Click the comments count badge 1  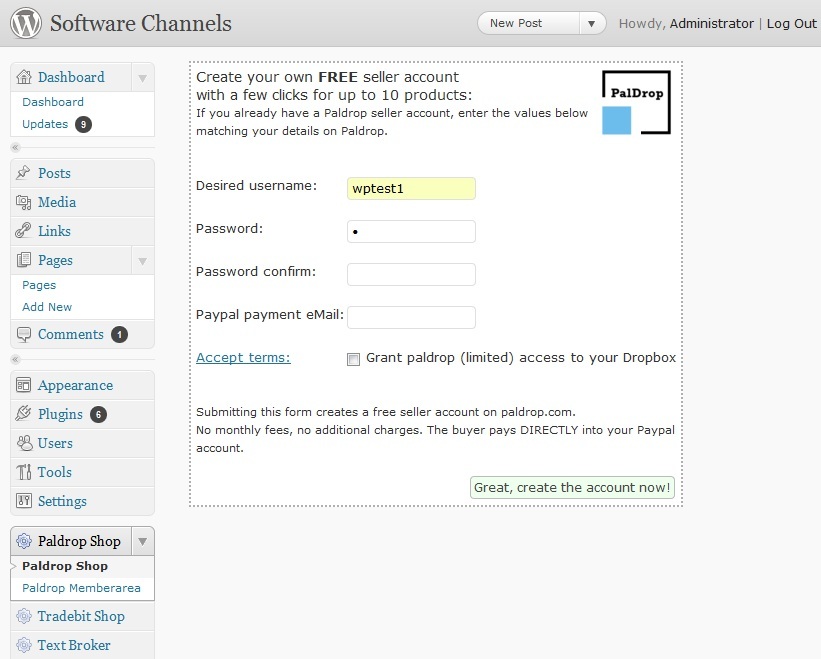click(x=119, y=334)
